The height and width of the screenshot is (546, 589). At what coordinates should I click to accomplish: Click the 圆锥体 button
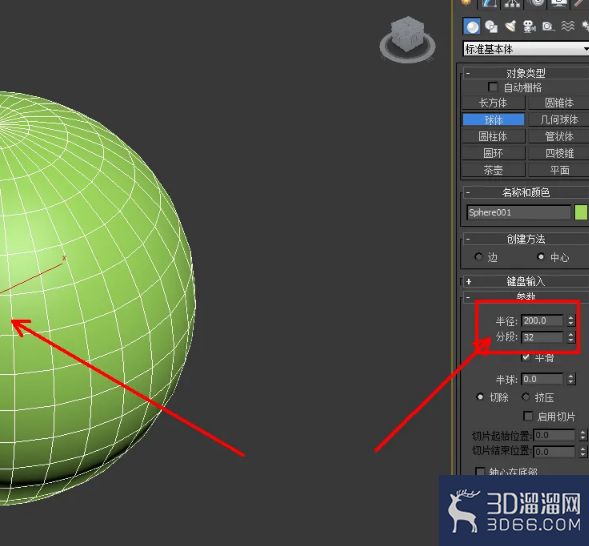pos(559,103)
